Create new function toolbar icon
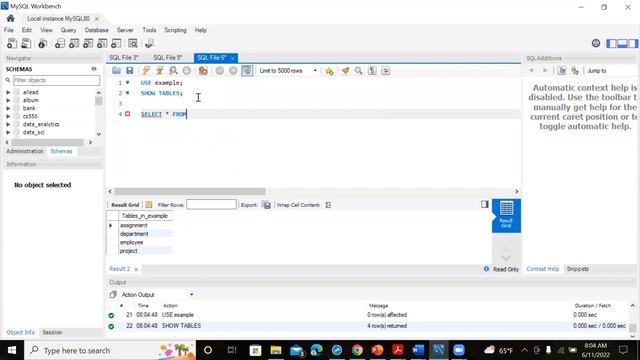The image size is (640, 360). point(116,43)
